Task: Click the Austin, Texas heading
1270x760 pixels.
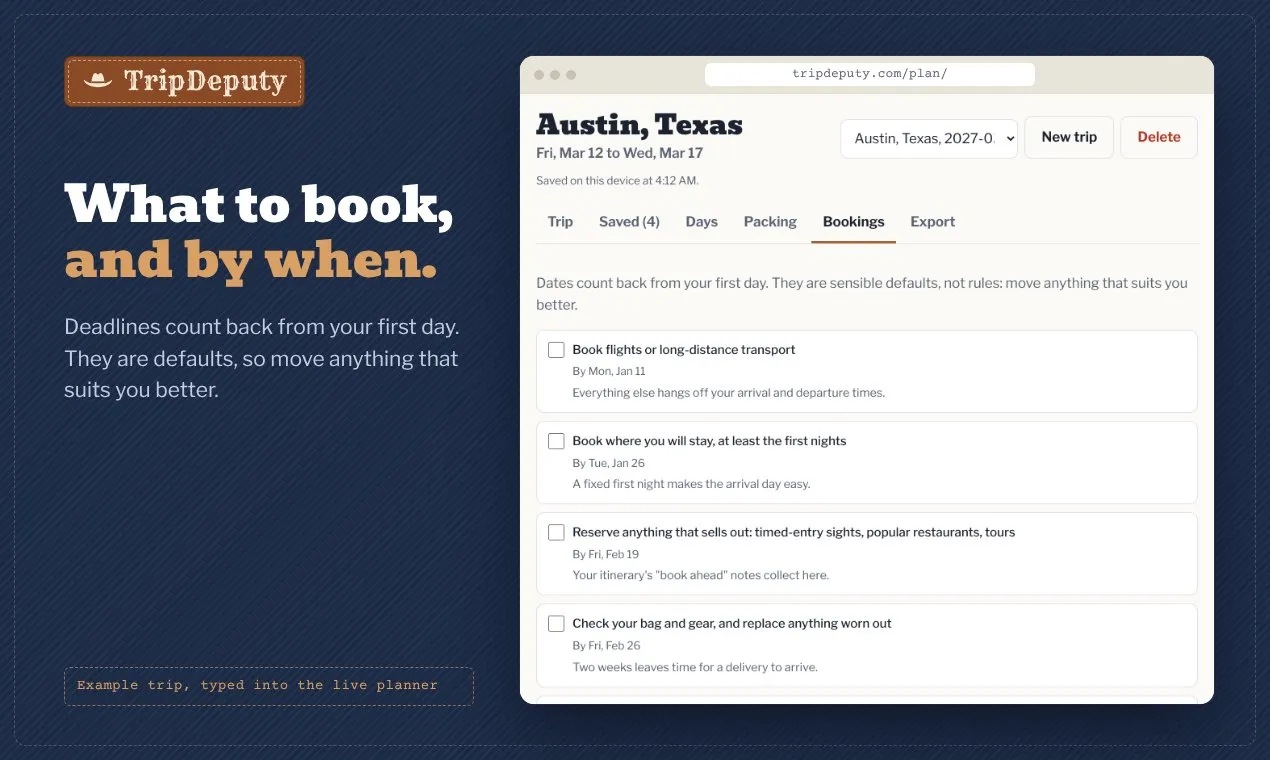Action: coord(639,124)
